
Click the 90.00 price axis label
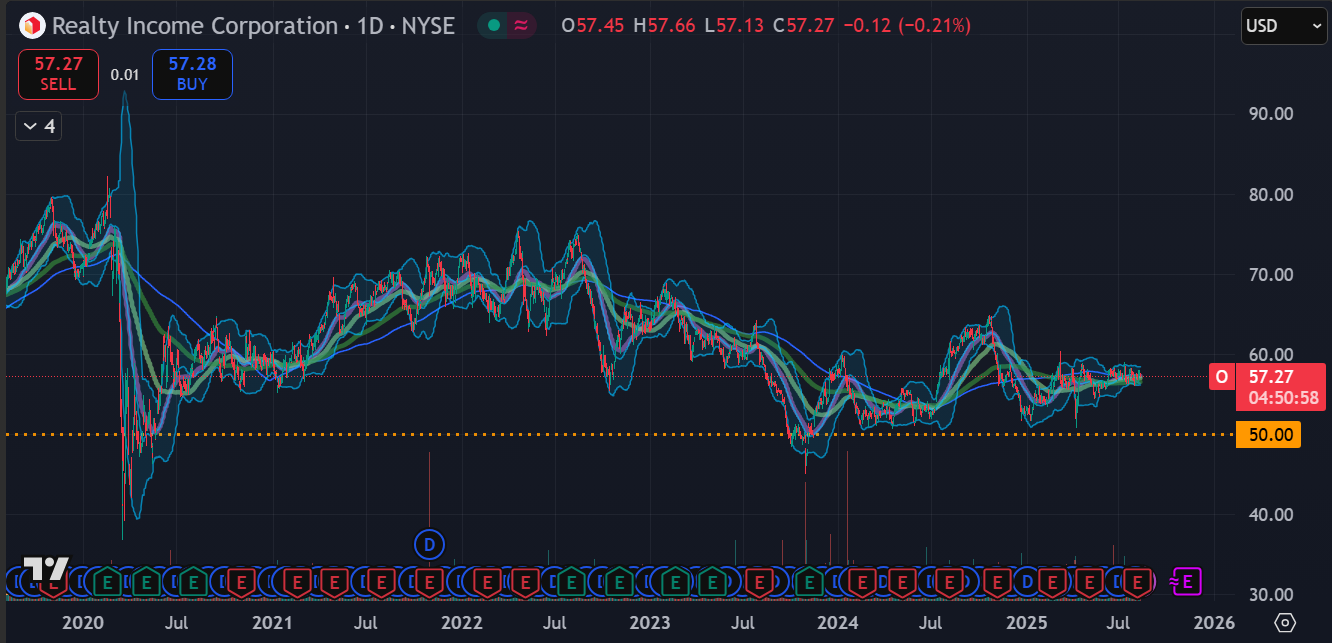tap(1270, 114)
